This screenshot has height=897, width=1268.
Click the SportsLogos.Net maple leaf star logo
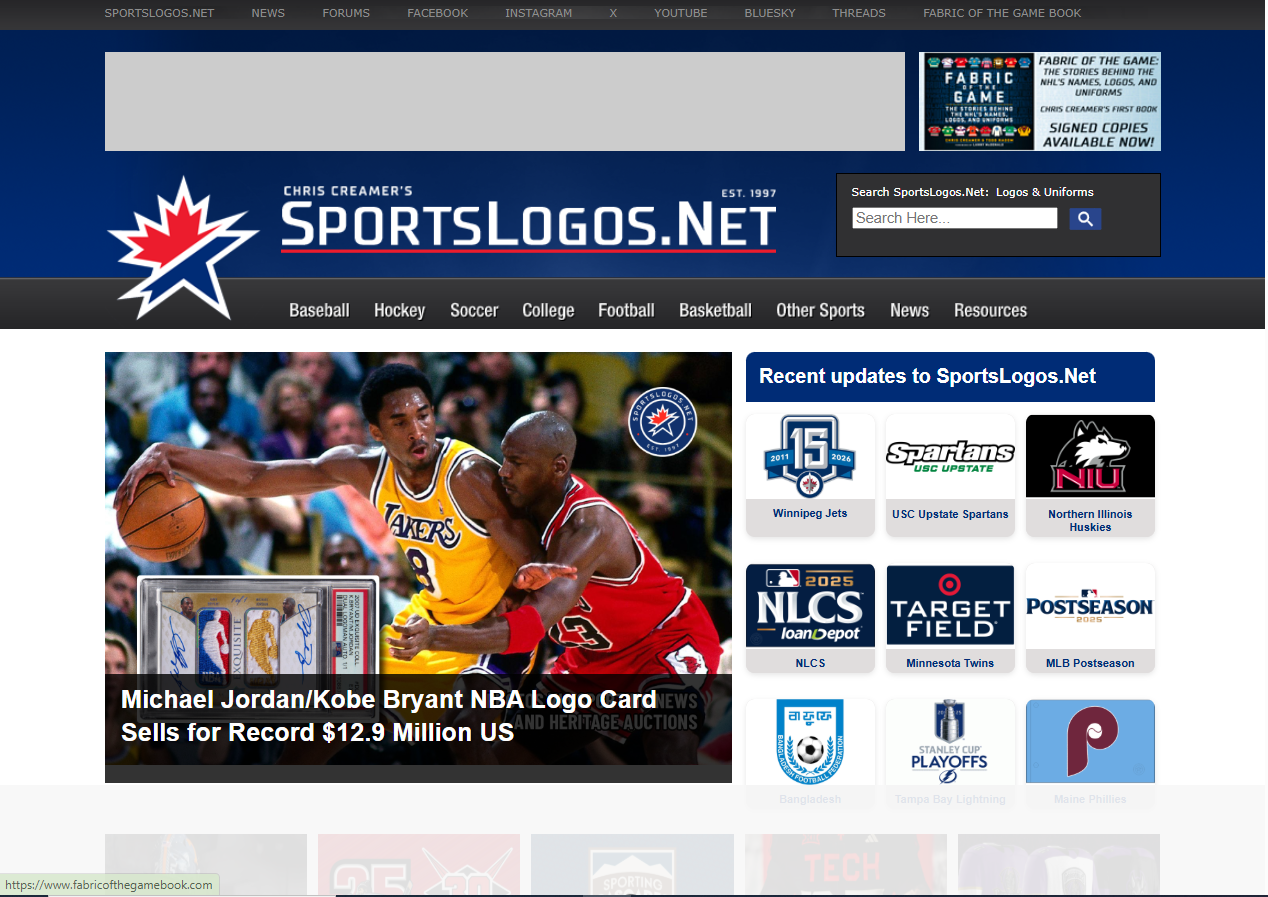pyautogui.click(x=182, y=247)
